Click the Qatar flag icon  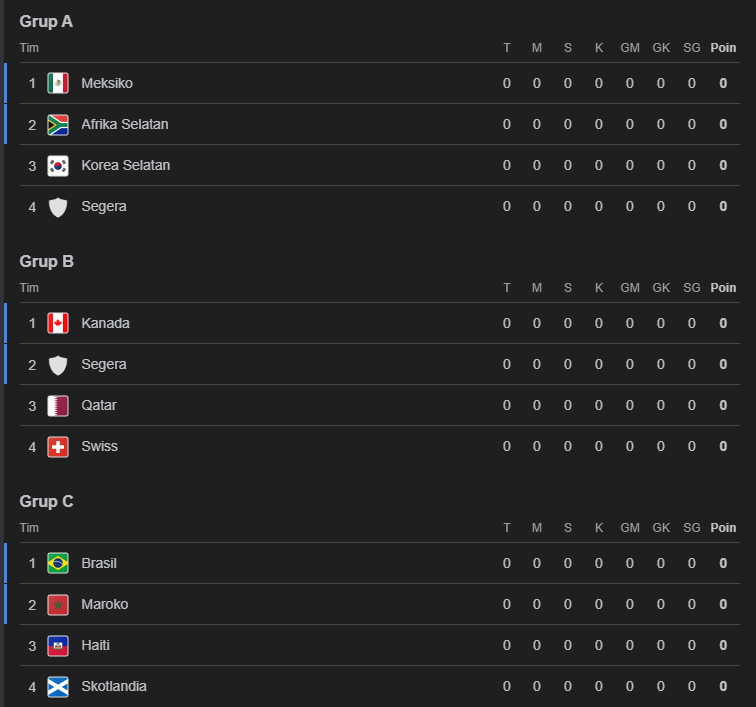[58, 405]
